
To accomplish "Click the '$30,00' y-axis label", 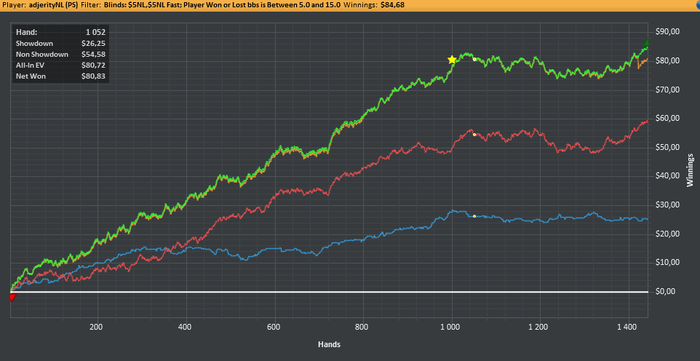I will 667,205.
